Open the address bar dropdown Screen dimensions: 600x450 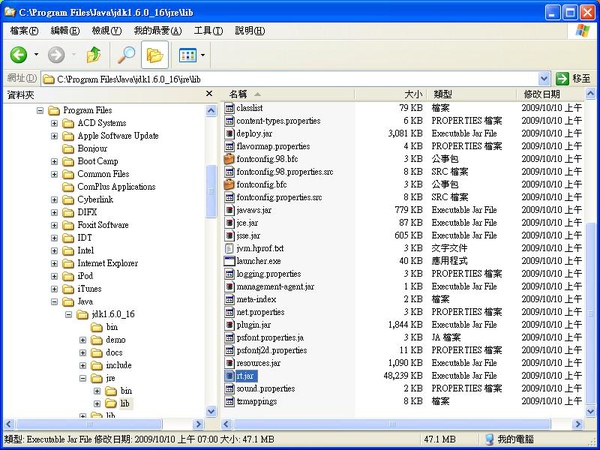(544, 79)
